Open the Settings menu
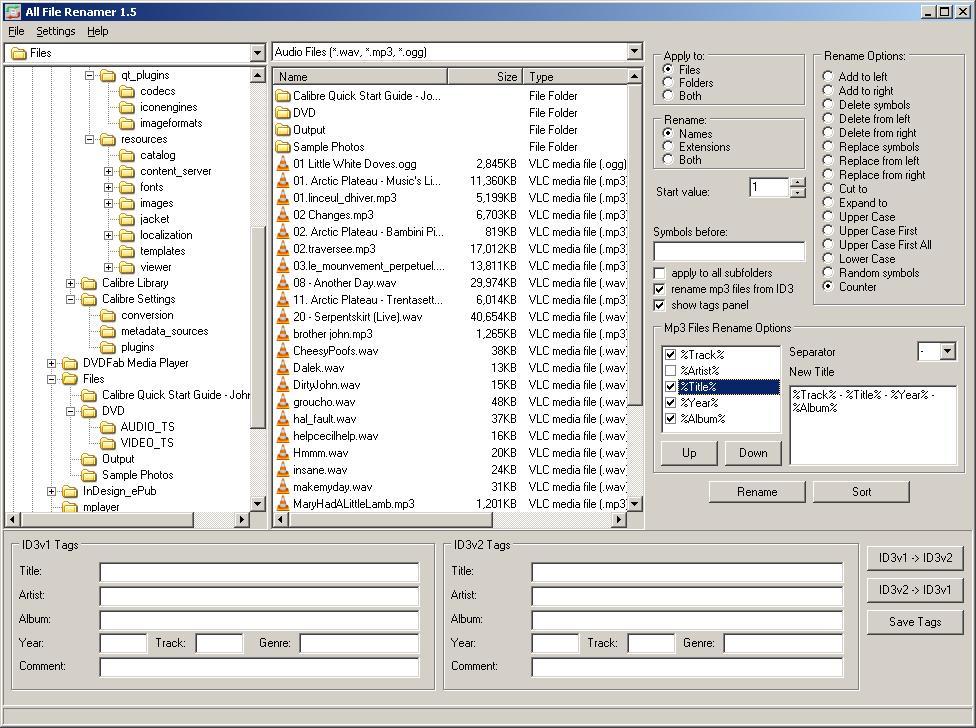 coord(55,31)
